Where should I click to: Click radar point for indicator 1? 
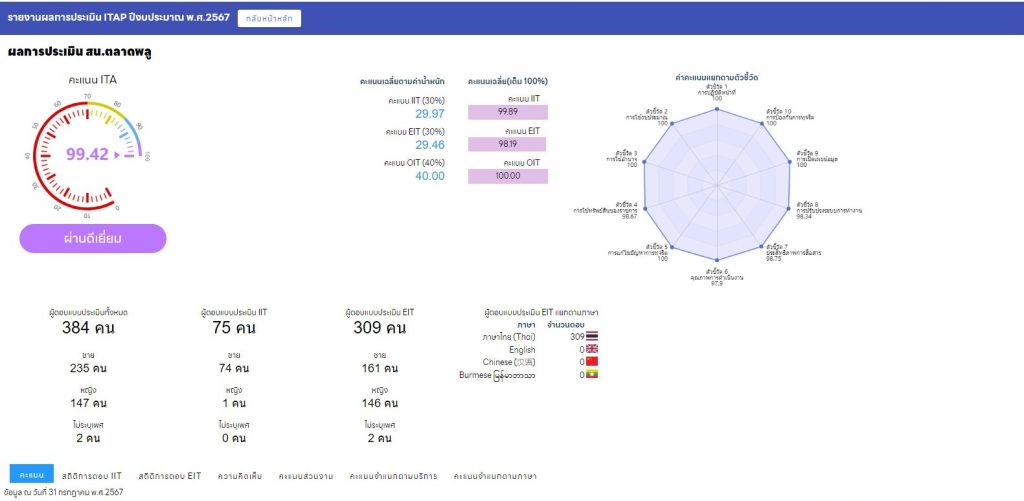pyautogui.click(x=717, y=108)
